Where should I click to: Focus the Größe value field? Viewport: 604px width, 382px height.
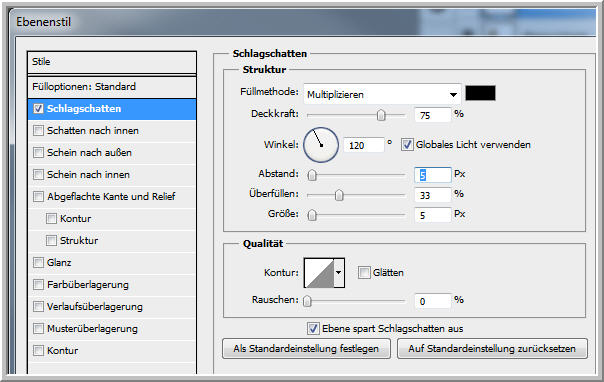433,215
